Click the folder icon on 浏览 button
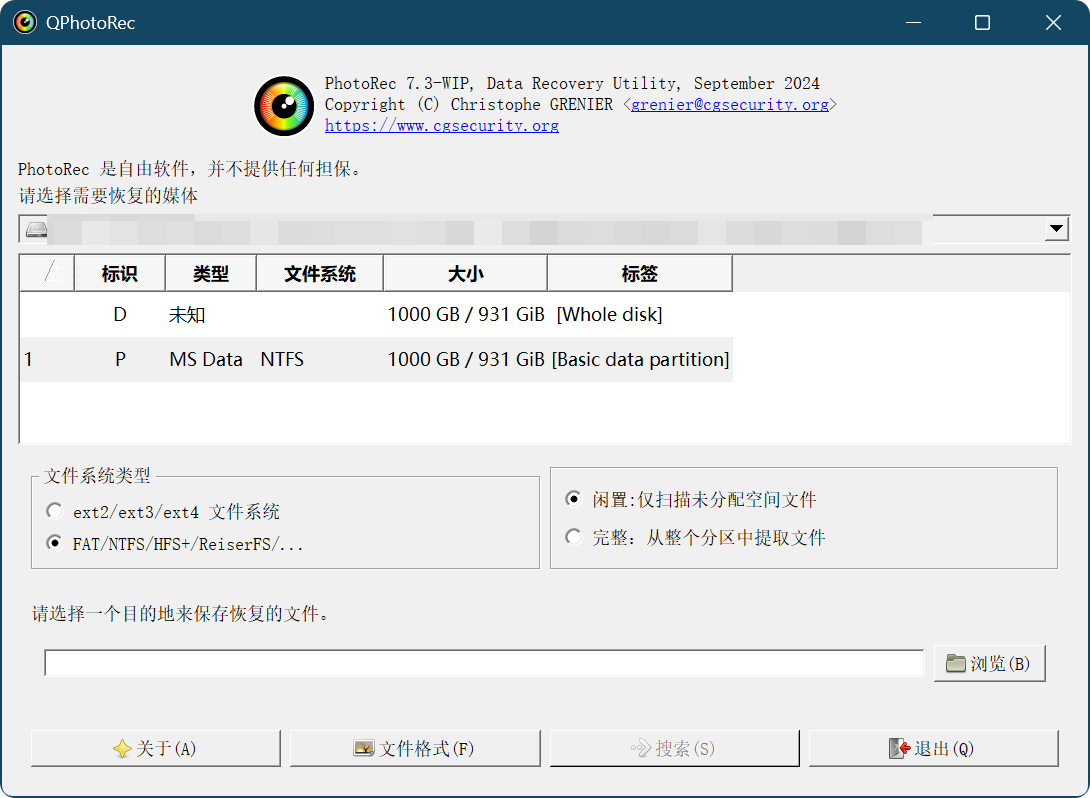This screenshot has height=798, width=1090. pos(956,663)
